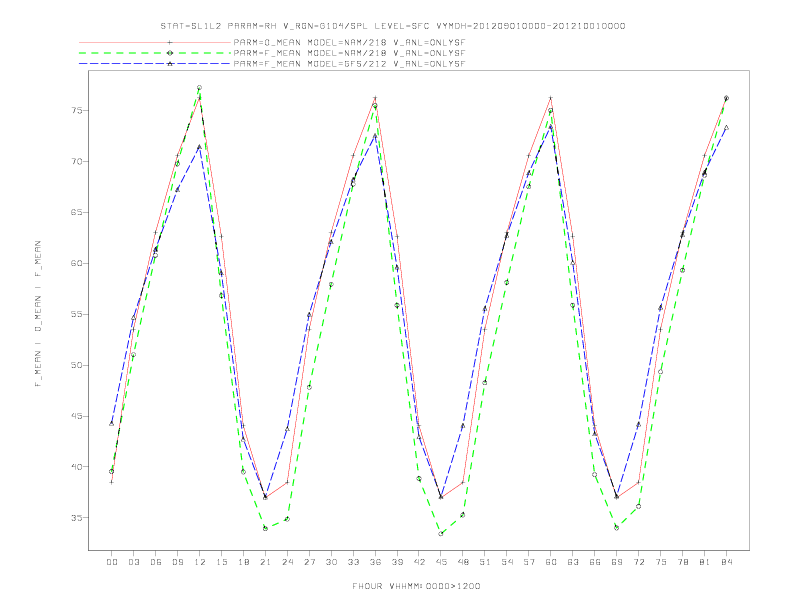
Task: Click y-axis tick value 65
Action: coord(77,213)
